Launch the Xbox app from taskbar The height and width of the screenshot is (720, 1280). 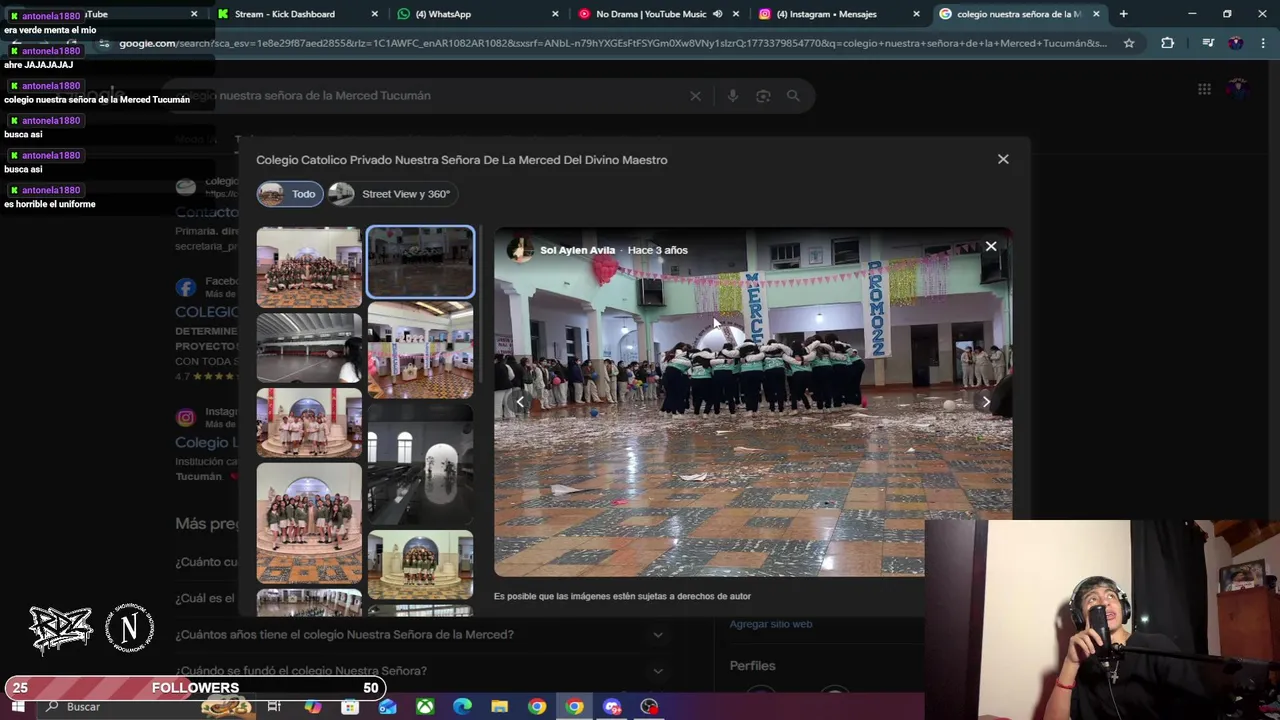[425, 707]
